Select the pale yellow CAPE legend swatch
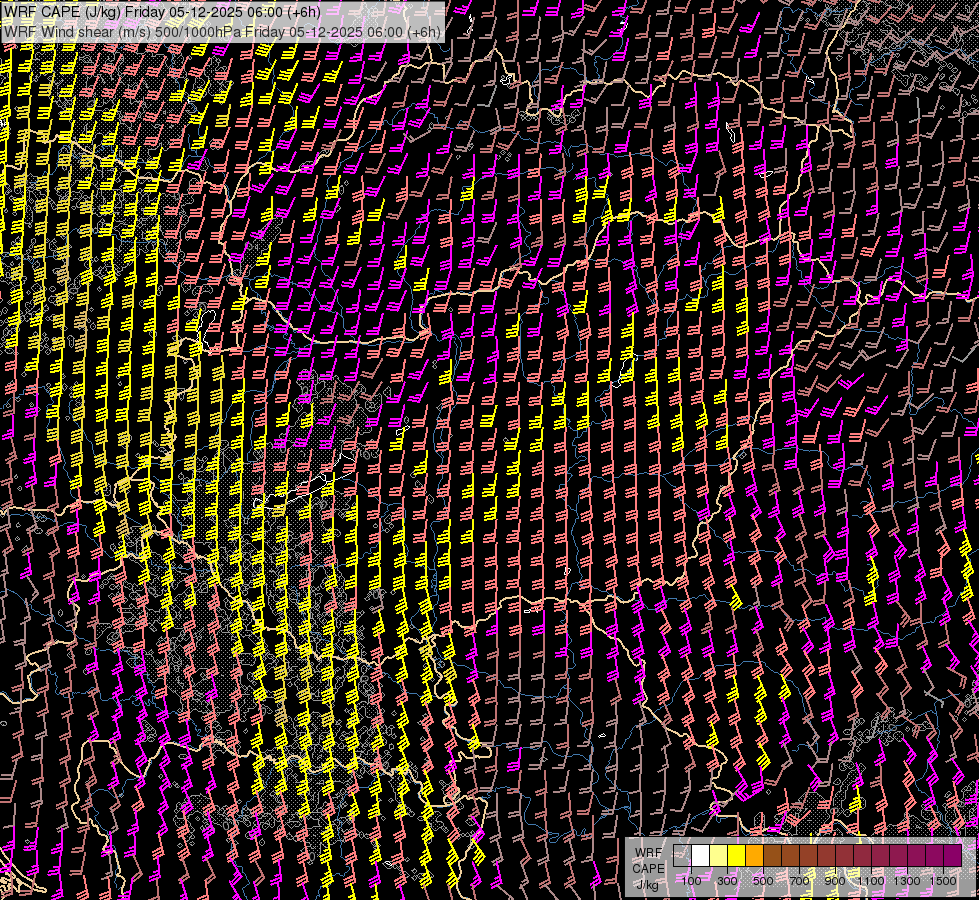Viewport: 979px width, 900px height. (x=718, y=856)
